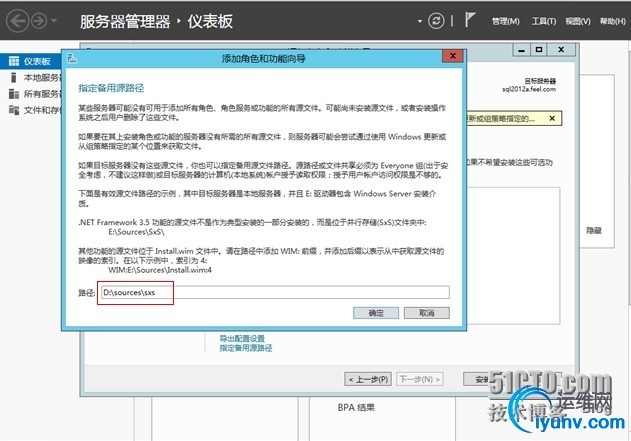The image size is (631, 441).
Task: Dismiss the yellow warning banner with X
Action: click(x=552, y=118)
